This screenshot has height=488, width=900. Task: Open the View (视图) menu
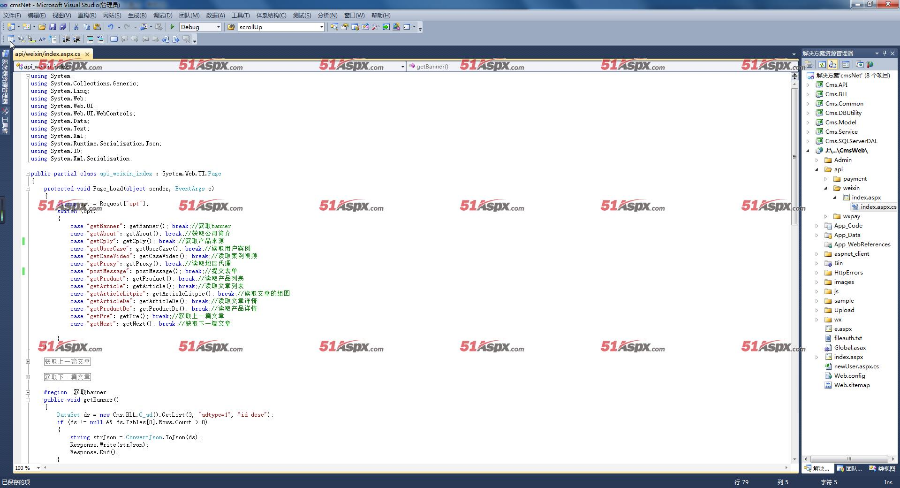click(61, 16)
